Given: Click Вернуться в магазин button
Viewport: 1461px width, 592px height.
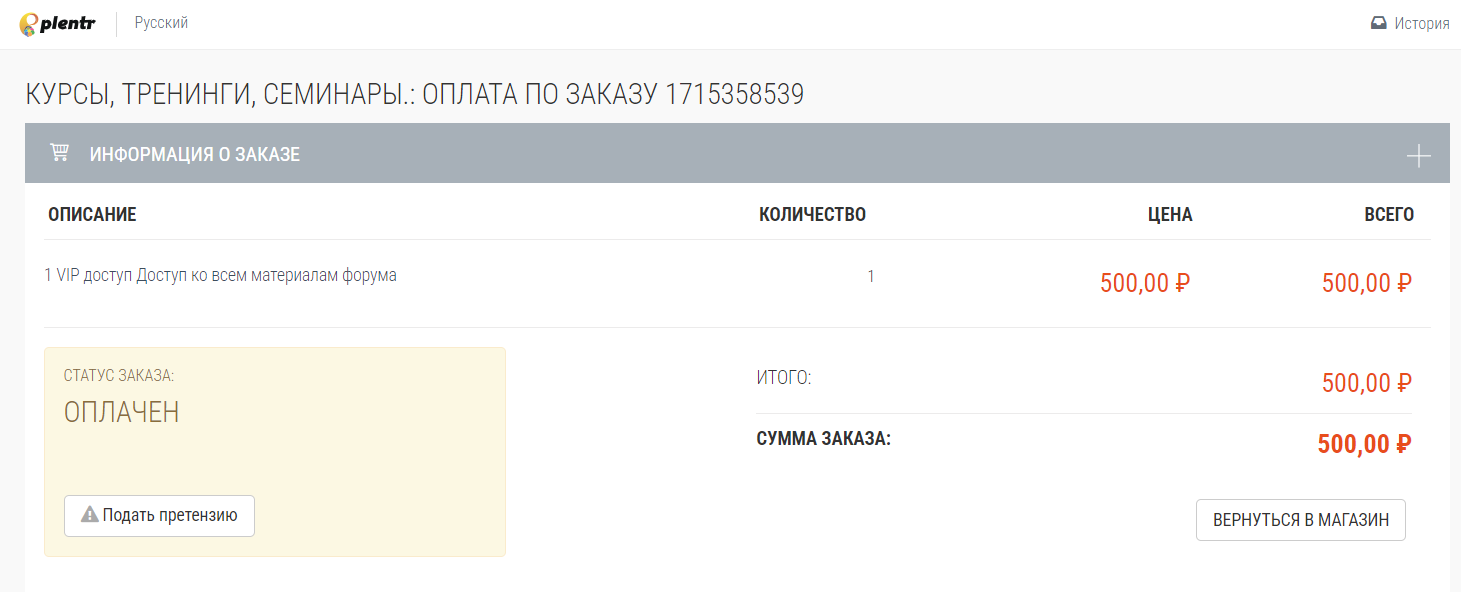Looking at the screenshot, I should [1300, 520].
